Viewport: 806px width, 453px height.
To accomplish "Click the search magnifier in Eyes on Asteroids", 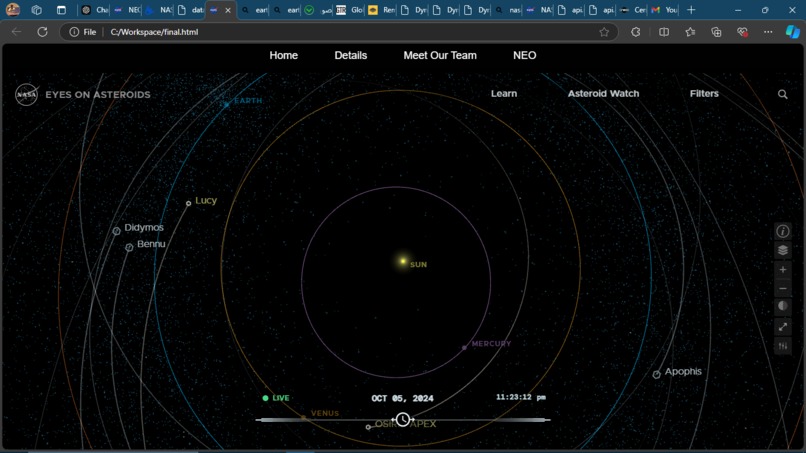I will pyautogui.click(x=782, y=94).
